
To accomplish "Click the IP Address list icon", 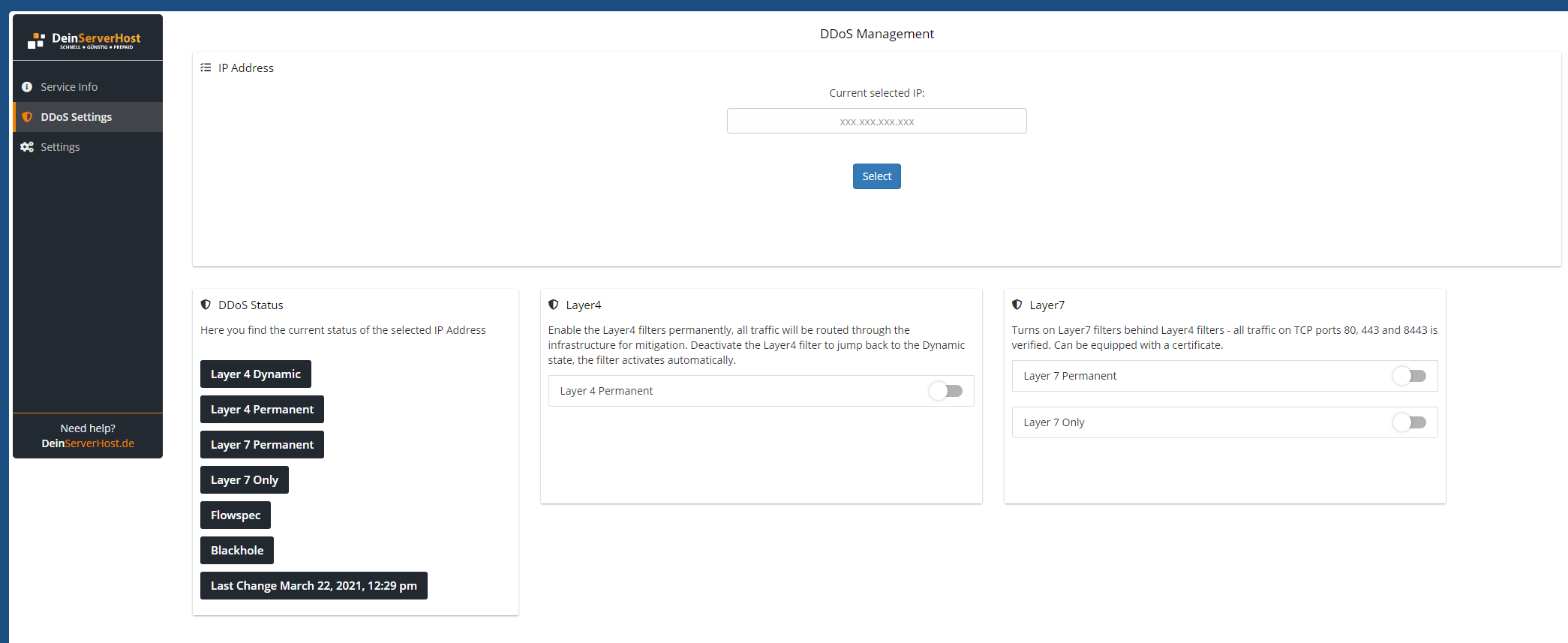I will pos(206,68).
